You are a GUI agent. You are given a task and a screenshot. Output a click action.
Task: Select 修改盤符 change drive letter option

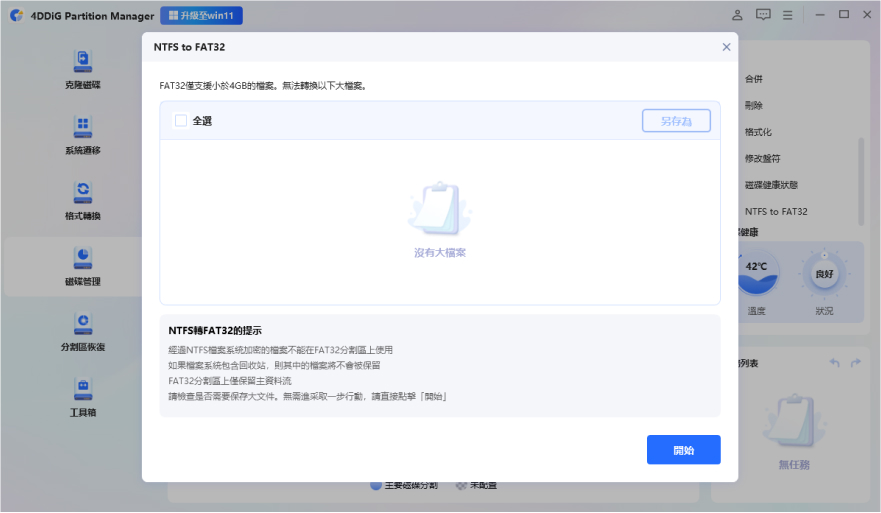[x=763, y=158]
